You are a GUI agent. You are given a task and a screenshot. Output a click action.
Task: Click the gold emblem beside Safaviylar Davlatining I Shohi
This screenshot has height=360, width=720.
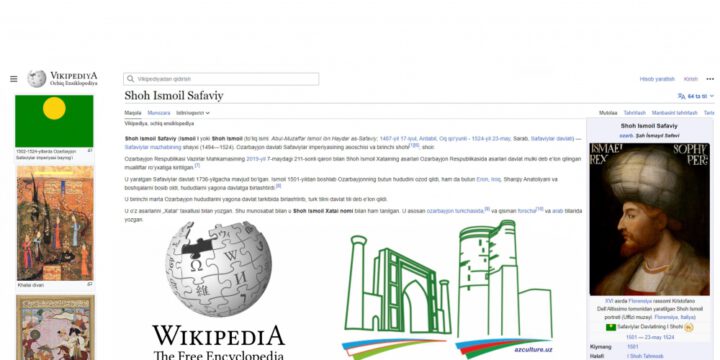pos(689,327)
